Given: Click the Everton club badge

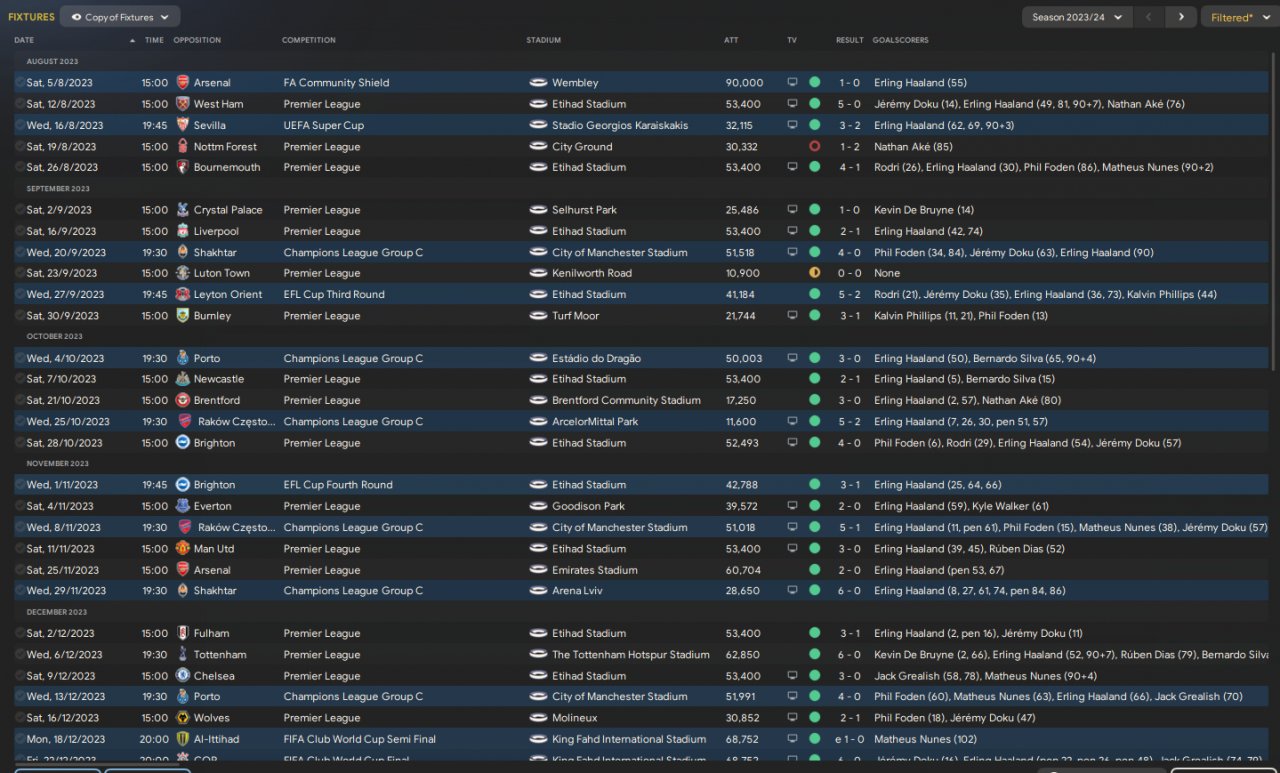Looking at the screenshot, I should [x=183, y=506].
